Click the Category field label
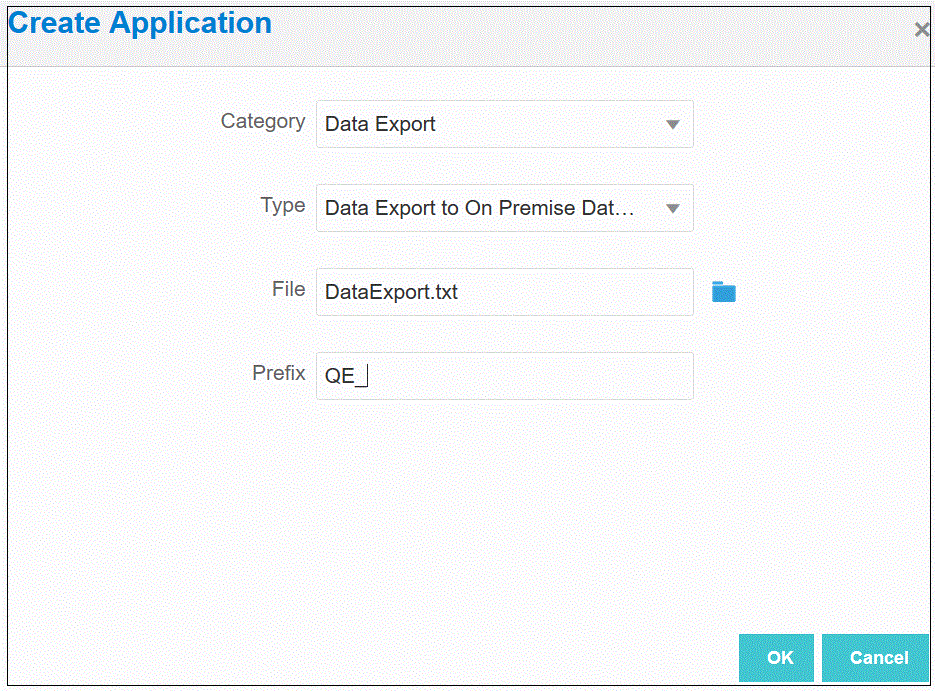Viewport: 935px width, 691px height. (x=263, y=121)
